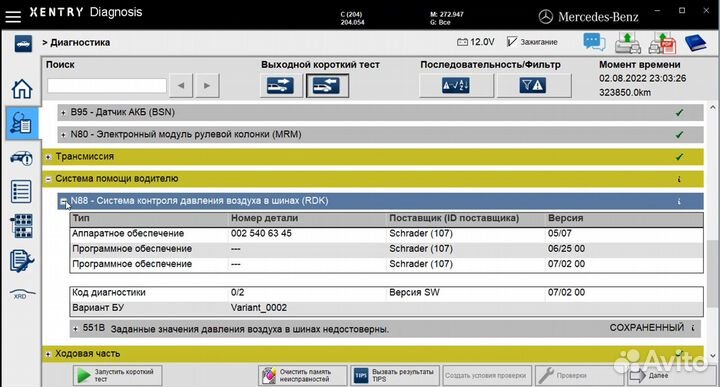Go to previous search result arrow
Screen dimensions: 720x387
pyautogui.click(x=181, y=85)
